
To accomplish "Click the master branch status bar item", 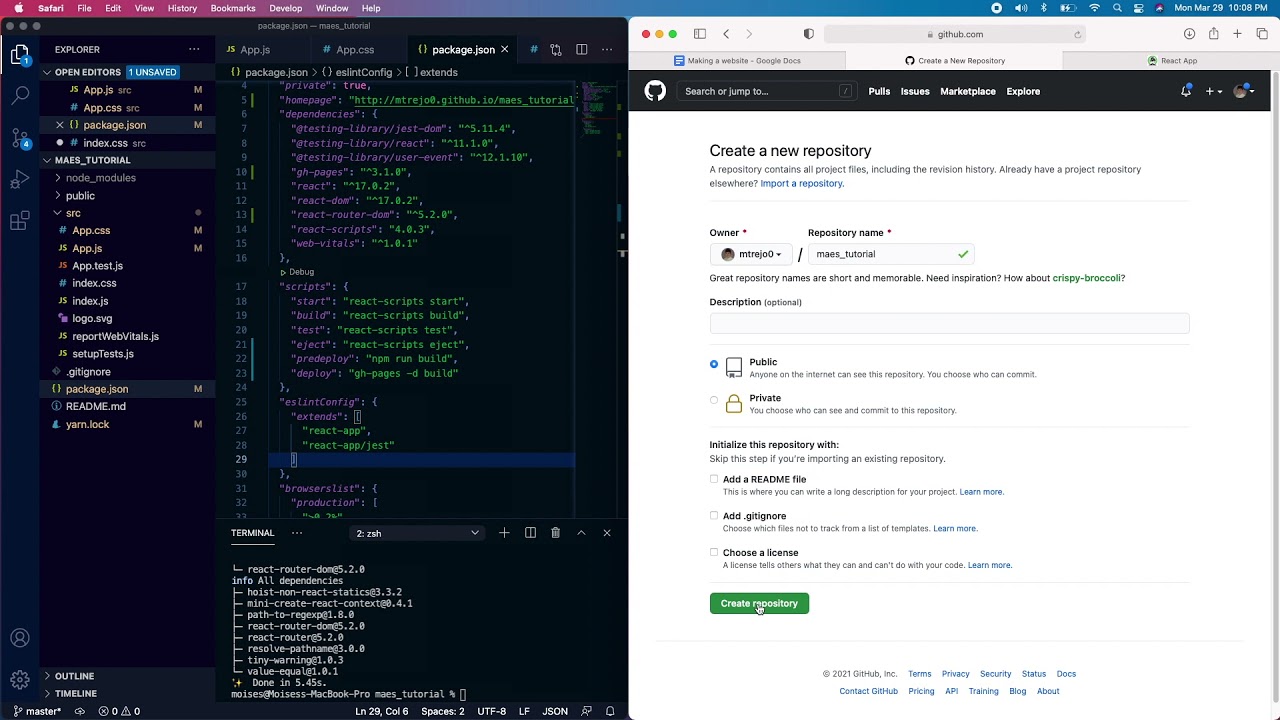I will coord(37,711).
